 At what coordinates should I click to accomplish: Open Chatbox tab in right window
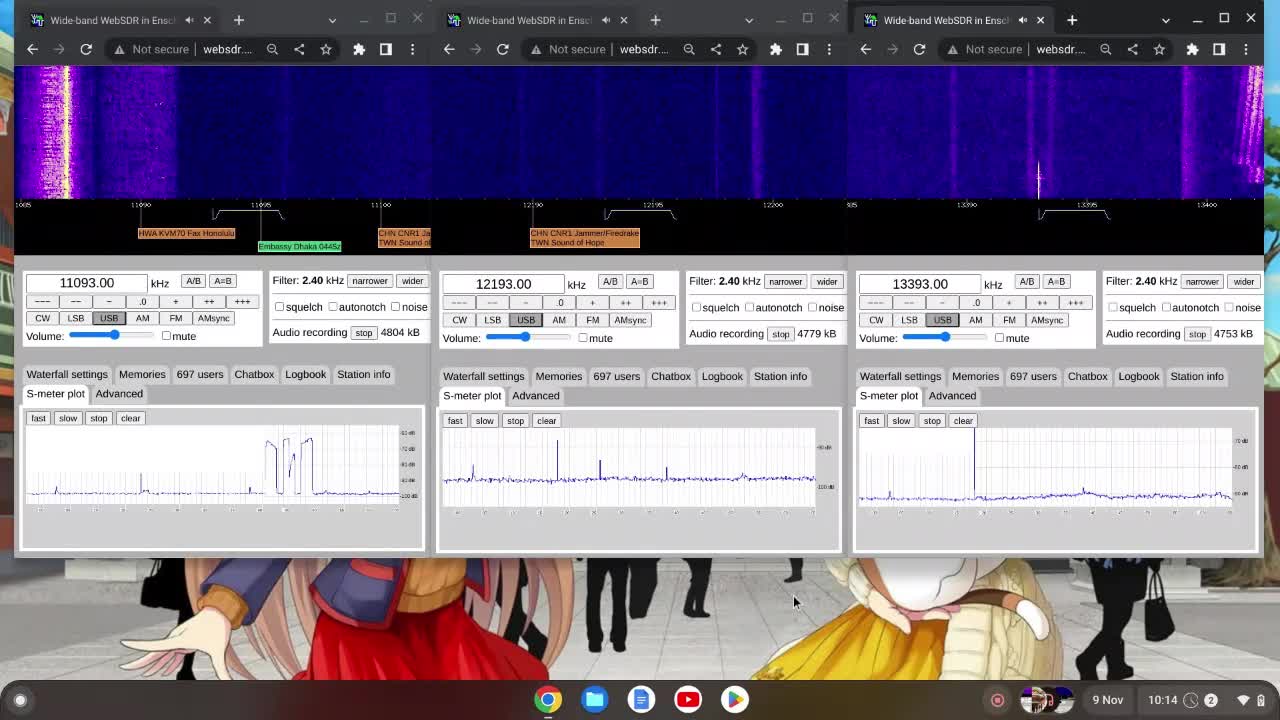click(1087, 376)
